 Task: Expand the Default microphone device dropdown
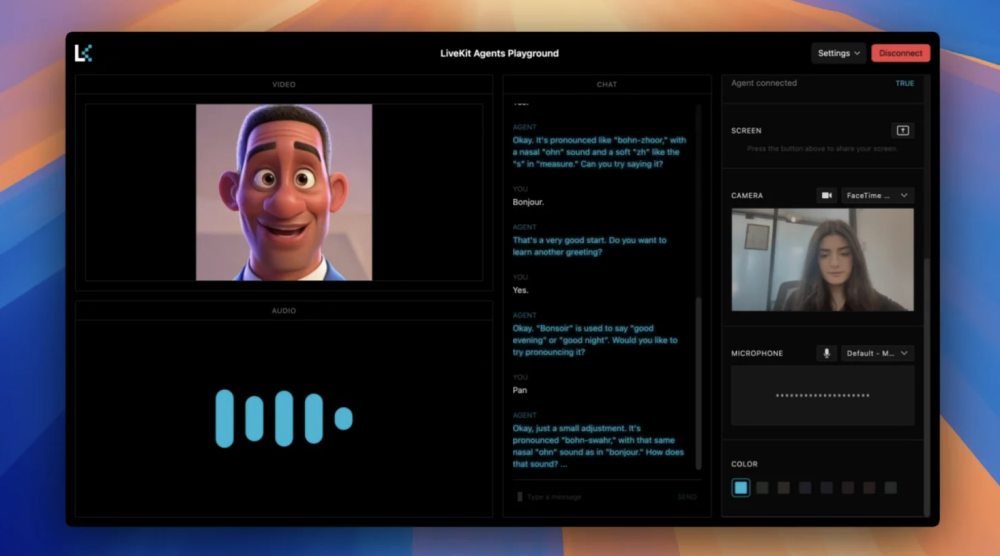click(x=877, y=353)
